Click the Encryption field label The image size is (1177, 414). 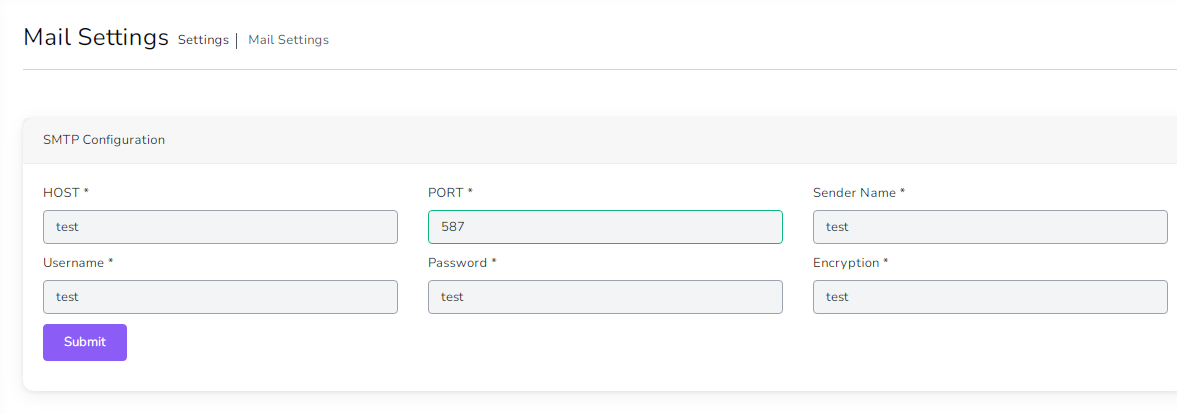click(x=846, y=262)
